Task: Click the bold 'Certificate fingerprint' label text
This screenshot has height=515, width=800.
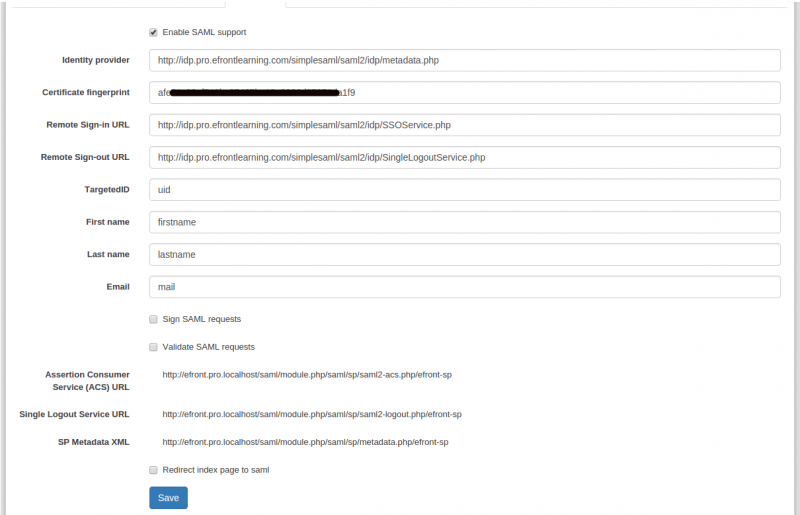Action: [86, 92]
